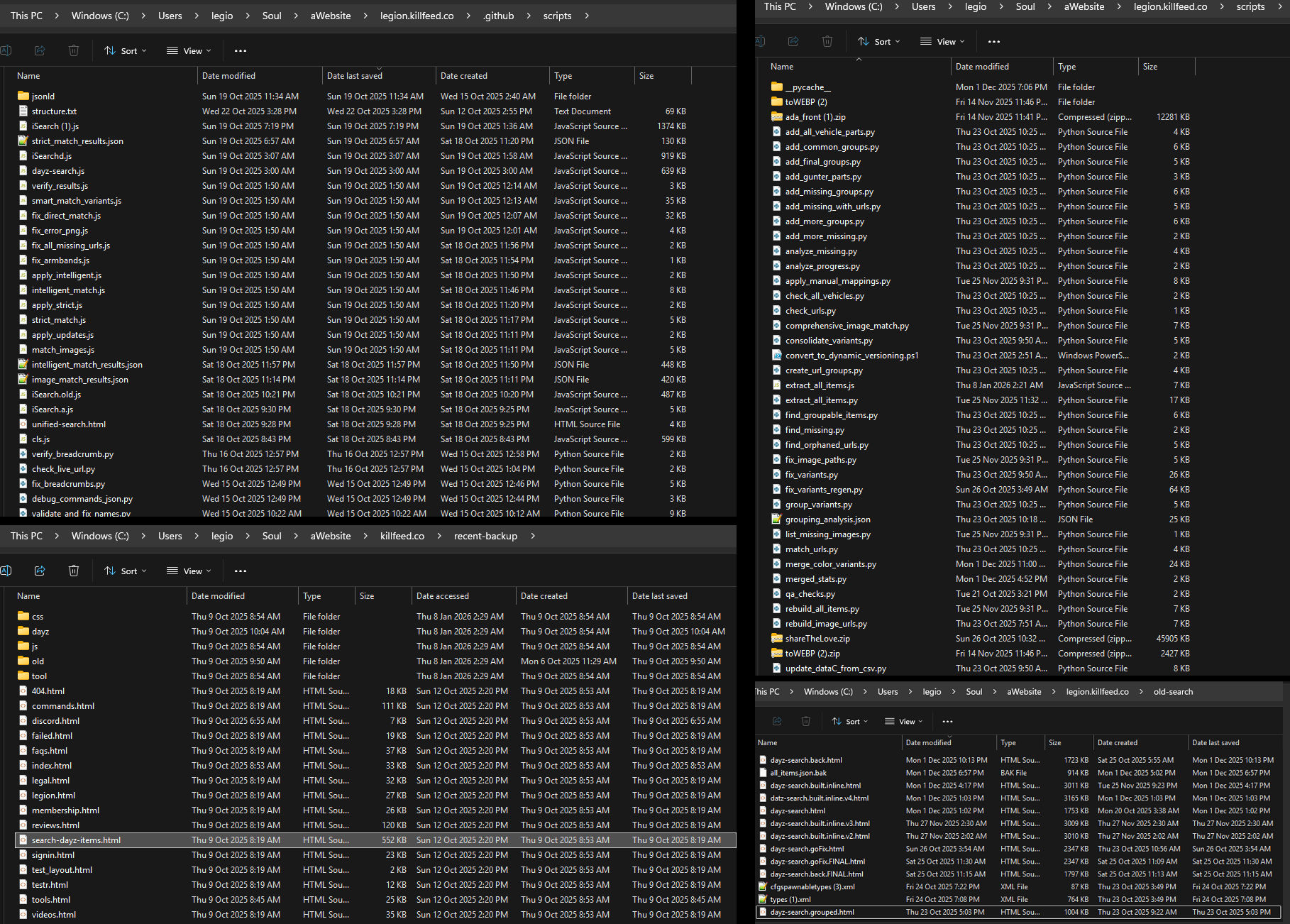1290x924 pixels.
Task: Click the strict_match_results.json file icon
Action: click(23, 141)
